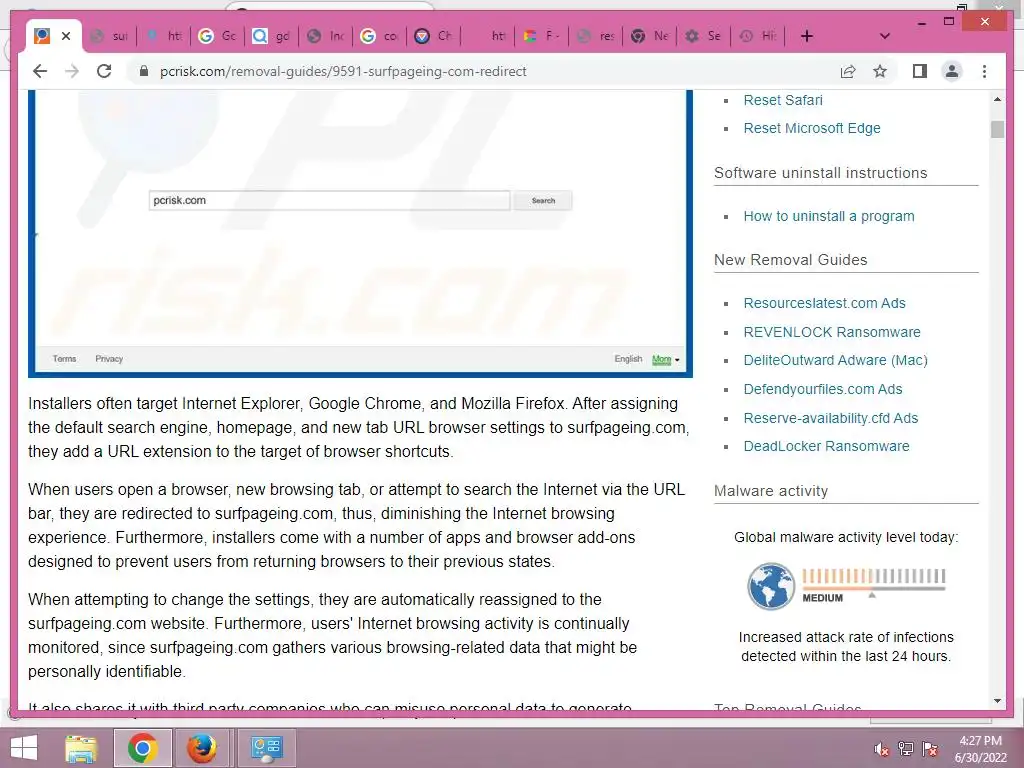The width and height of the screenshot is (1024, 768).
Task: Click the Chrome taskbar icon
Action: (x=142, y=748)
